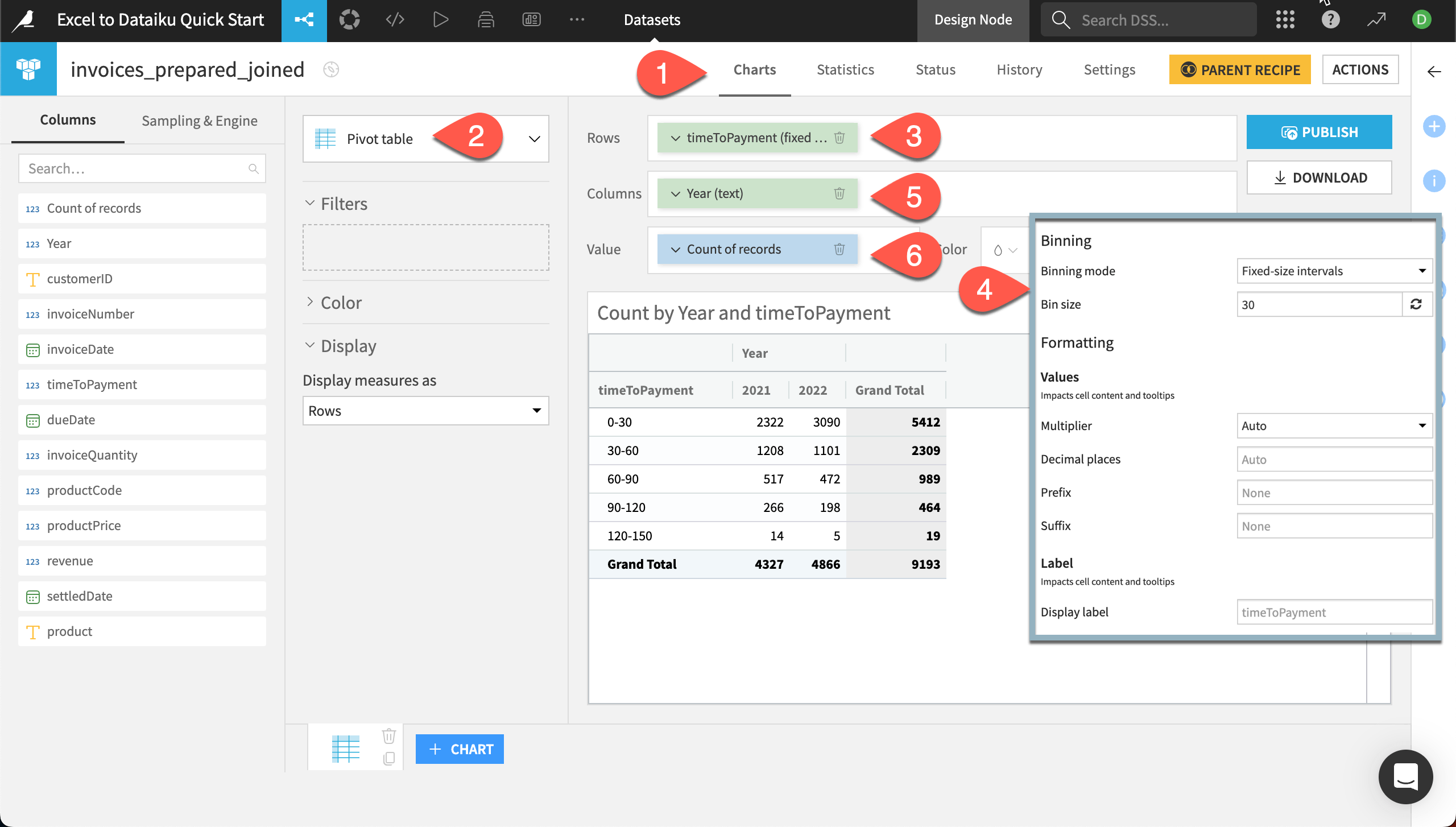Select the revenue column
1456x827 pixels.
click(x=142, y=561)
